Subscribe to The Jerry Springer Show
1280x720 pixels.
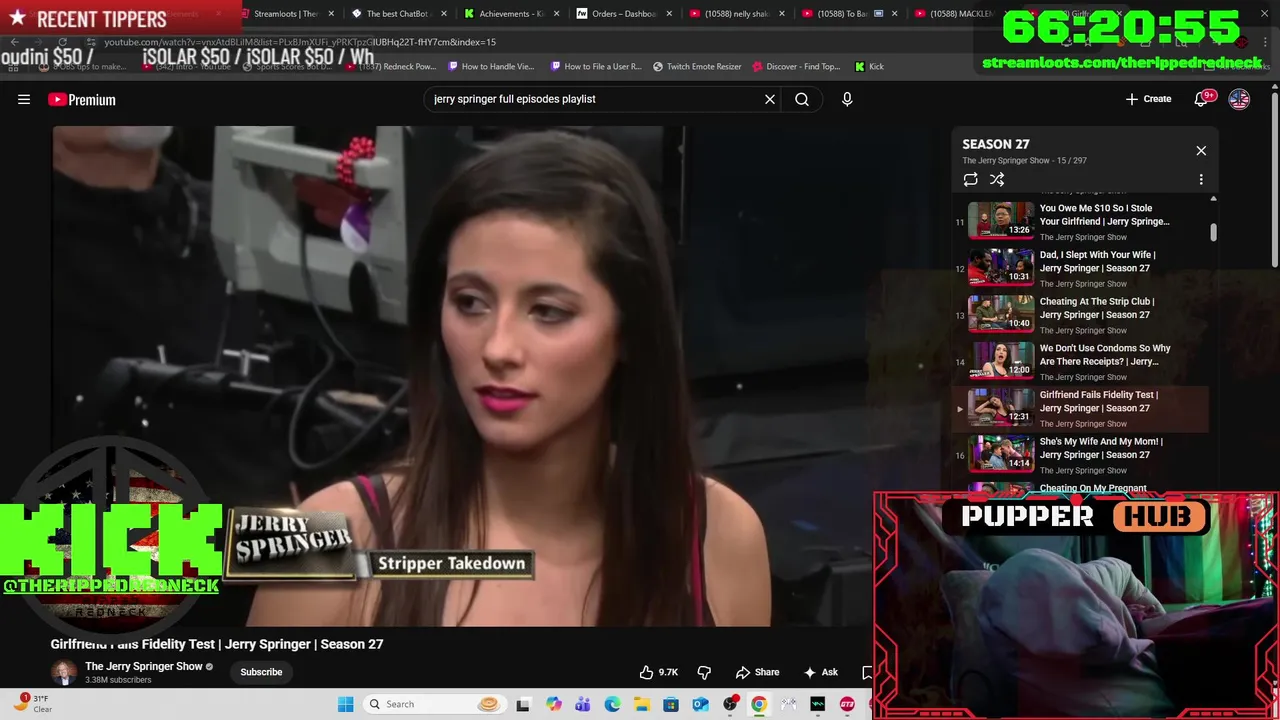point(261,672)
